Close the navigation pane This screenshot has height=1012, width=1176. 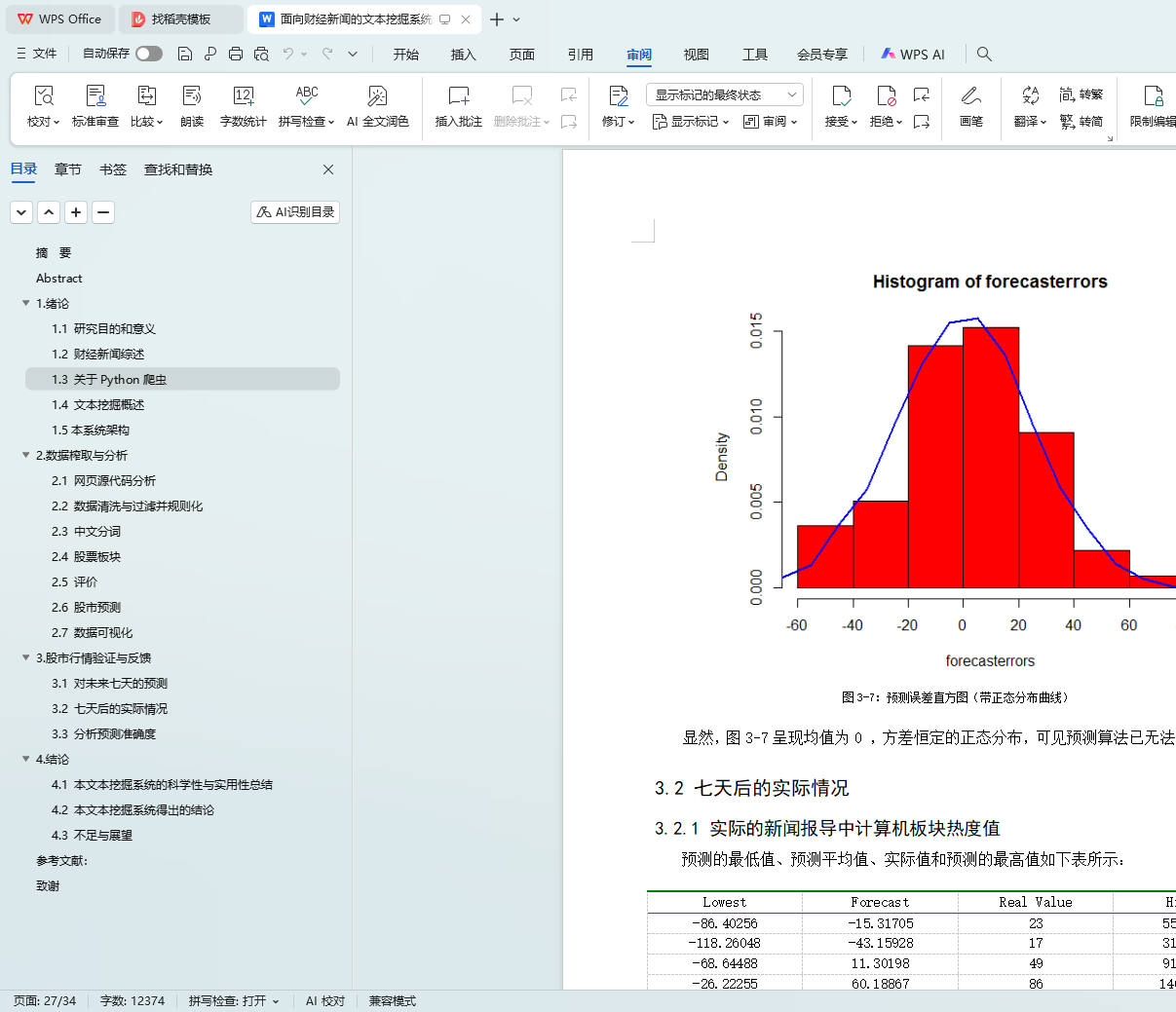328,169
